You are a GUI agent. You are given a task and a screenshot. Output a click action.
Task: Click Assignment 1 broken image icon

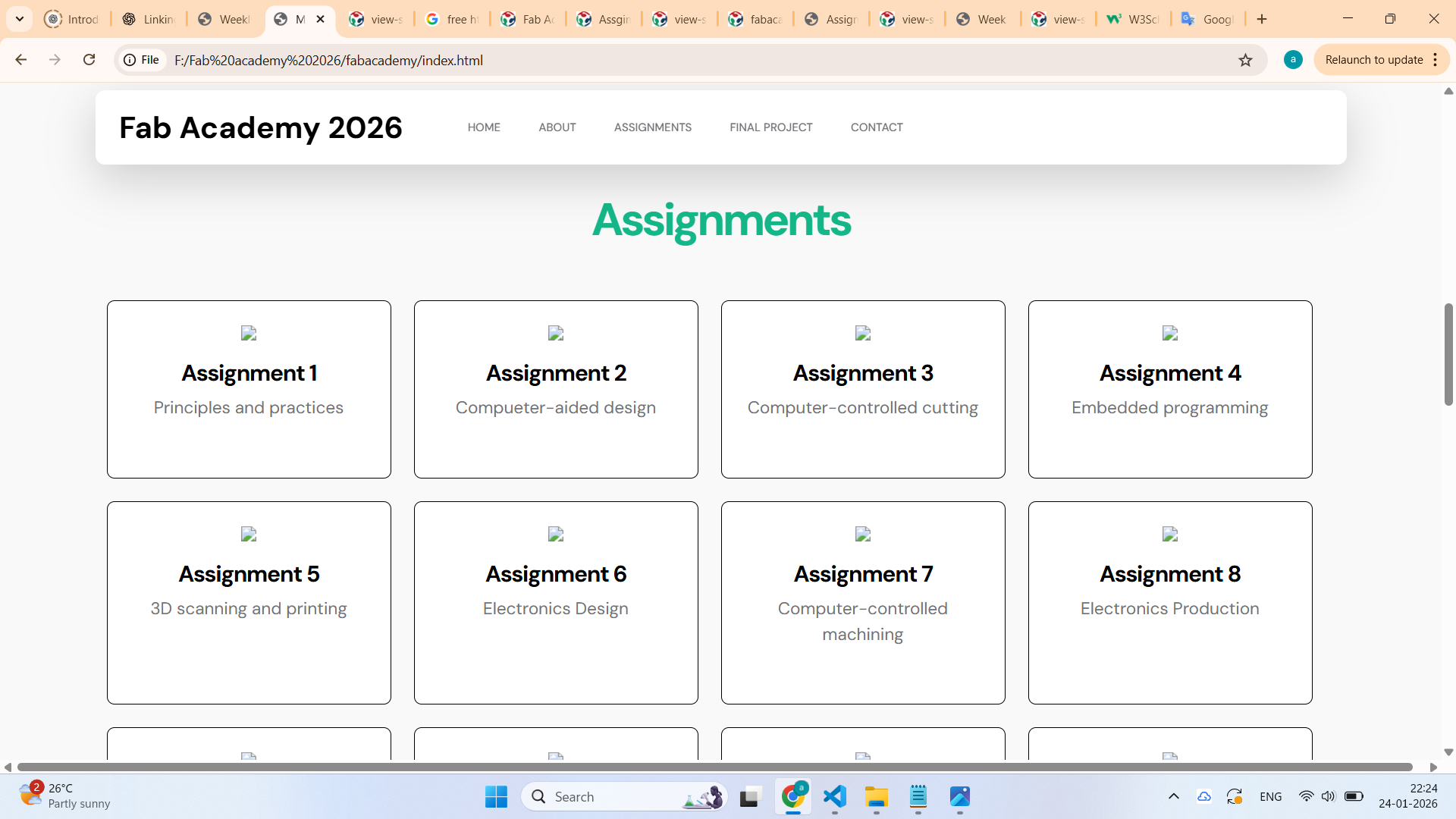click(x=249, y=333)
